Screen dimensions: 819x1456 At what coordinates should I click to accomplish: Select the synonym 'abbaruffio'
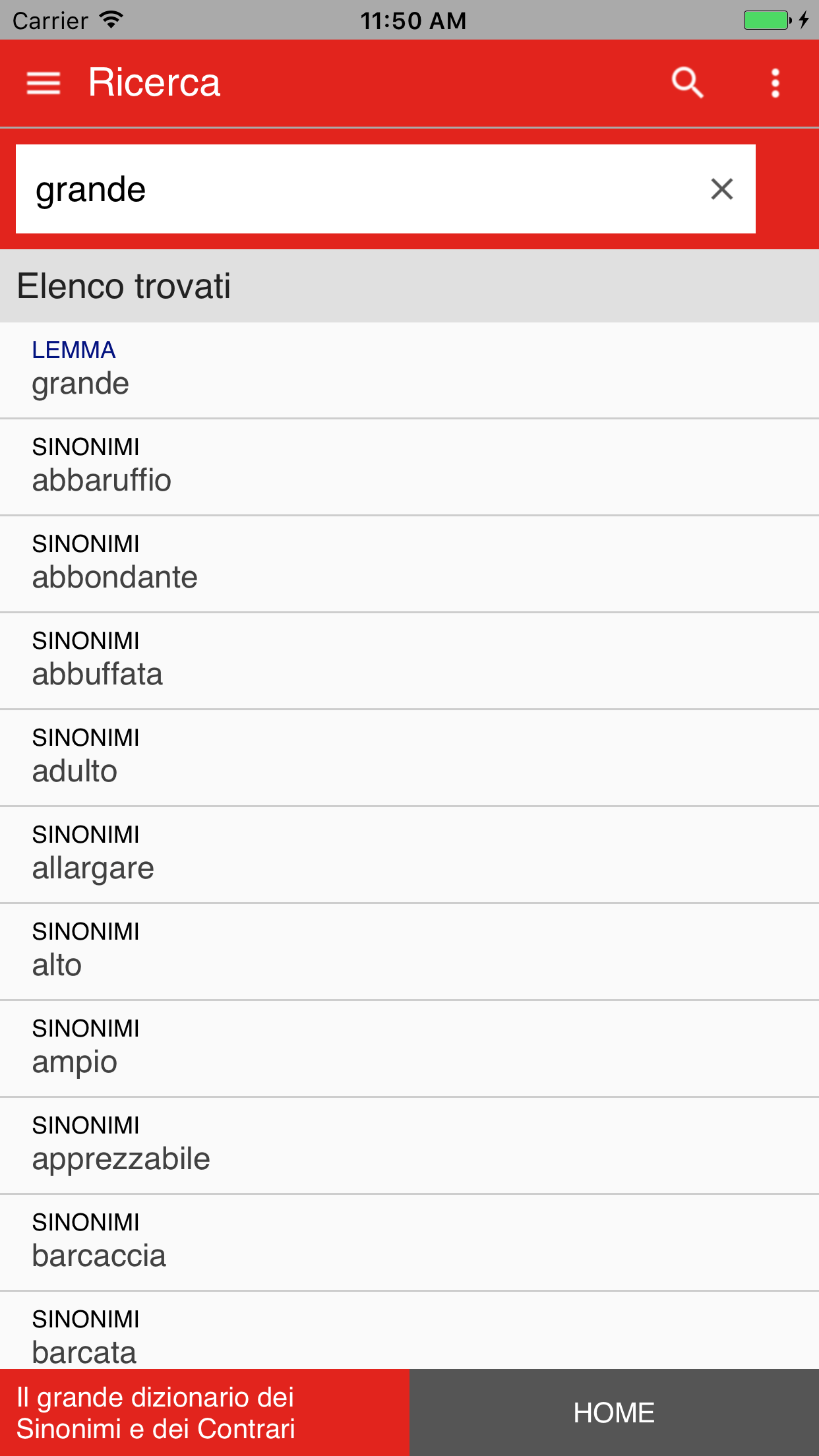(409, 467)
